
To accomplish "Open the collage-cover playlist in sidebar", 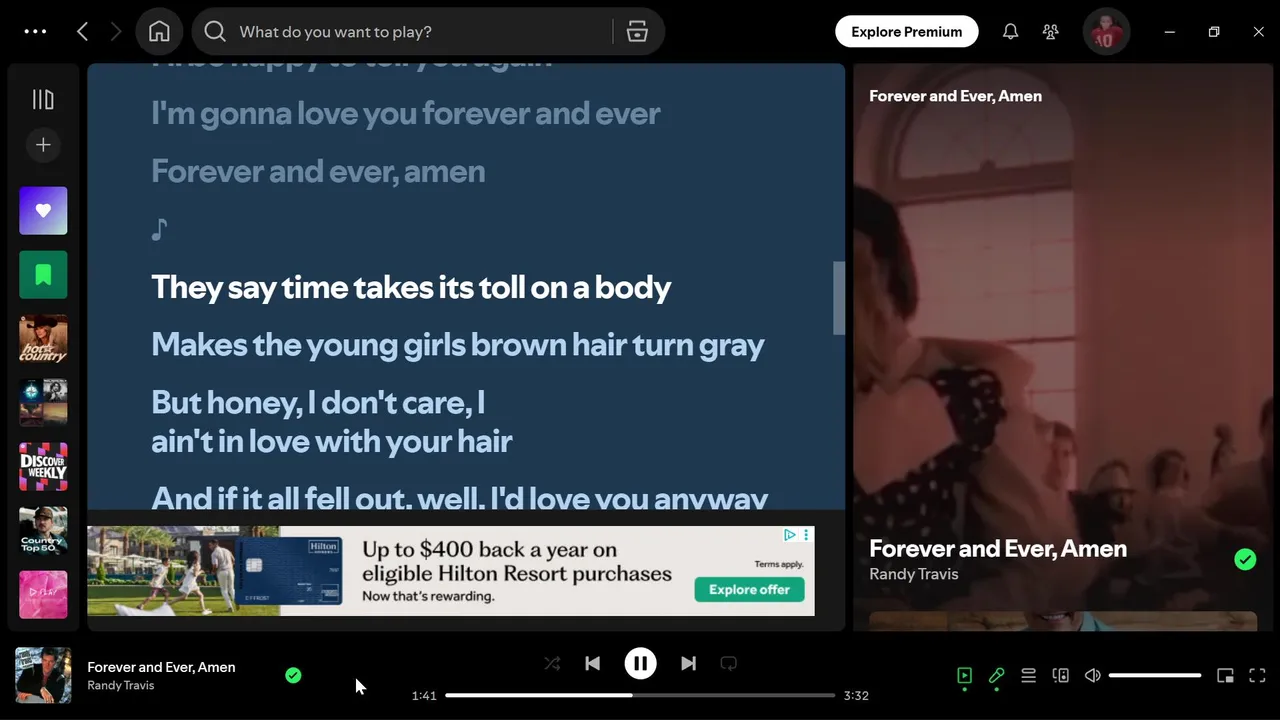I will tap(43, 403).
